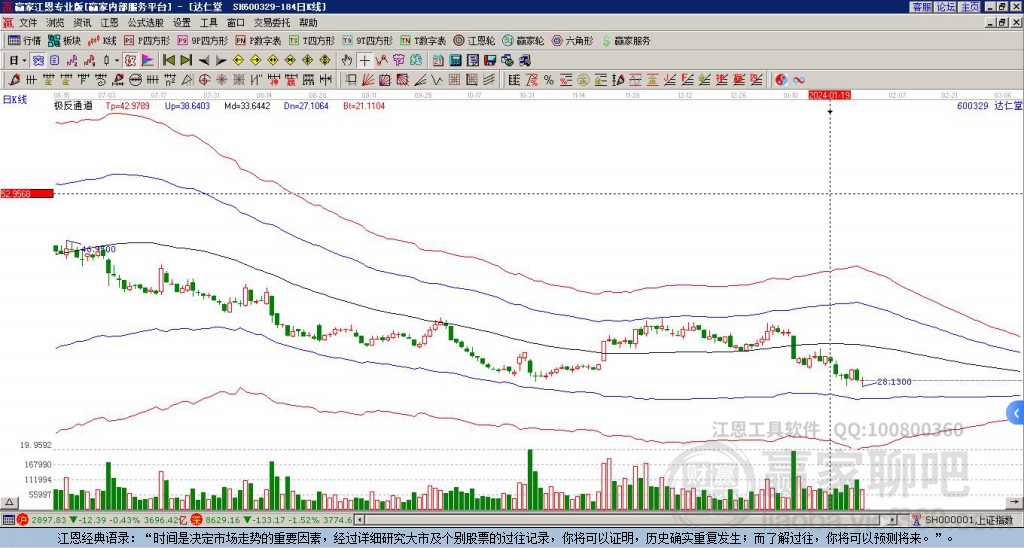Click the black right arrow icon

click(221, 60)
